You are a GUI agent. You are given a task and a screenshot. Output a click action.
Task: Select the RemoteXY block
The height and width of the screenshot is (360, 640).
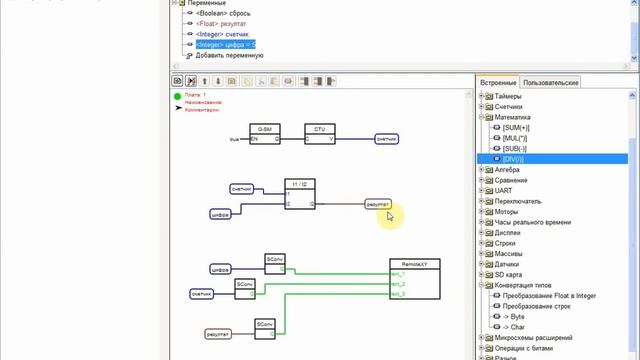click(415, 279)
